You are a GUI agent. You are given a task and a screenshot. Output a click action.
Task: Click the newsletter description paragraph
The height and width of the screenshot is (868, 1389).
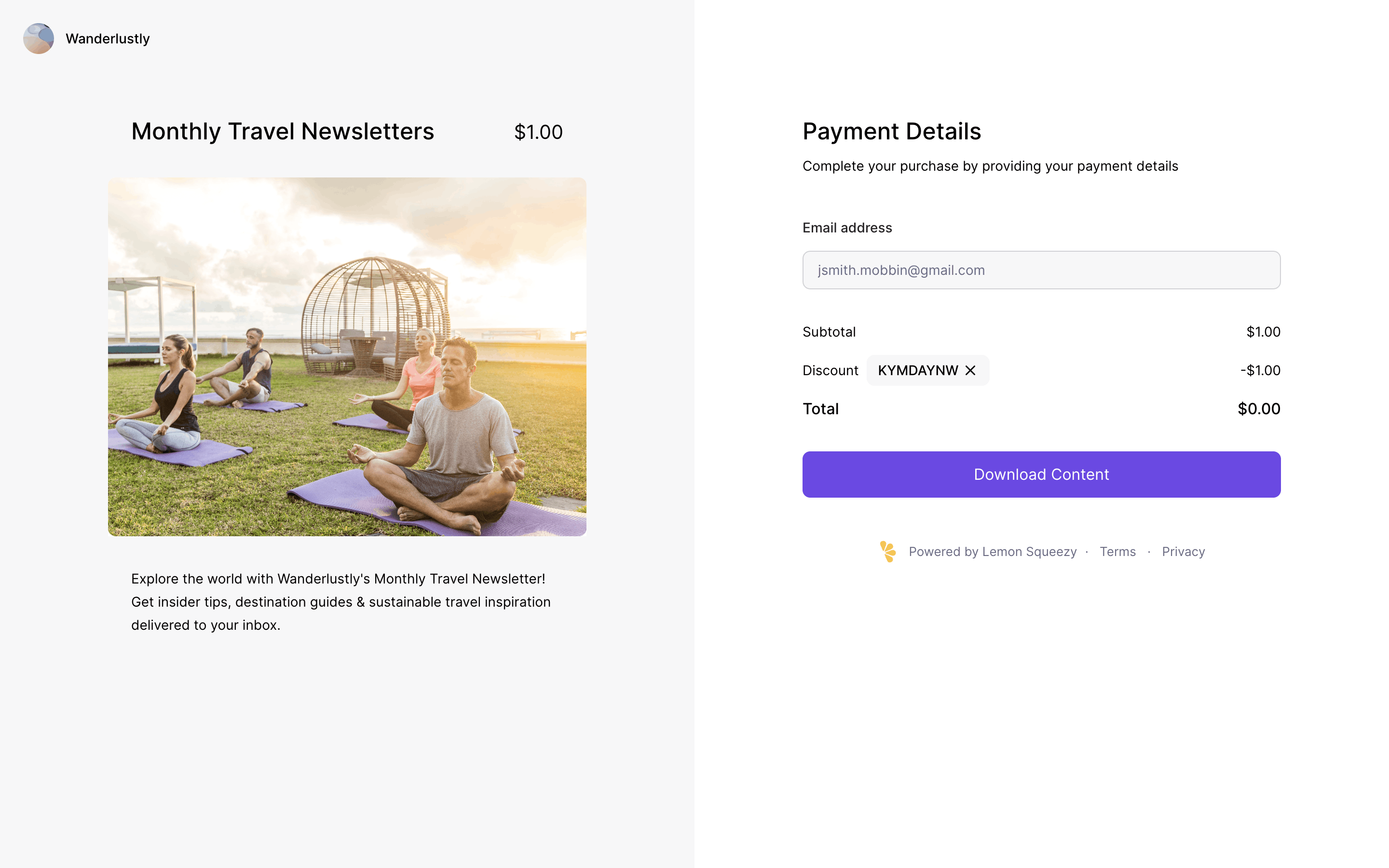click(341, 602)
